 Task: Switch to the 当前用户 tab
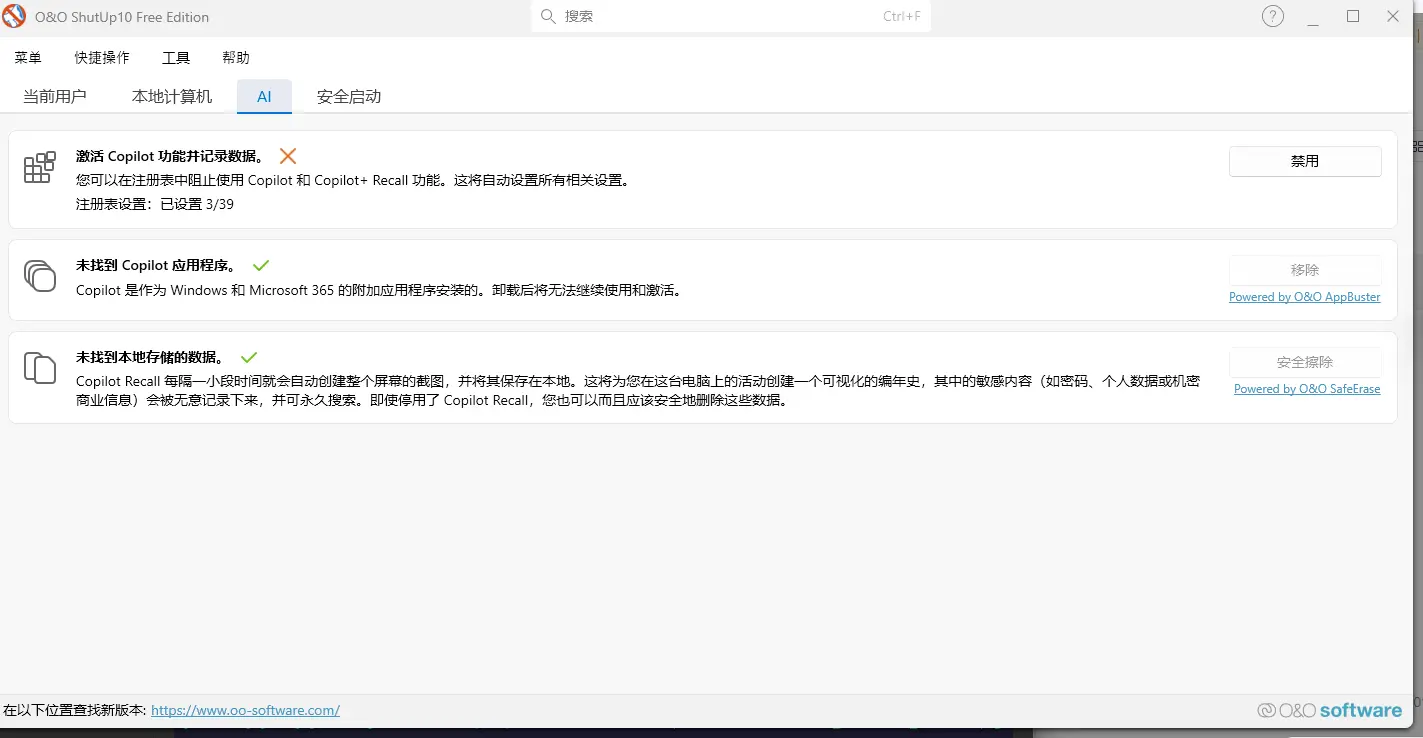[55, 96]
